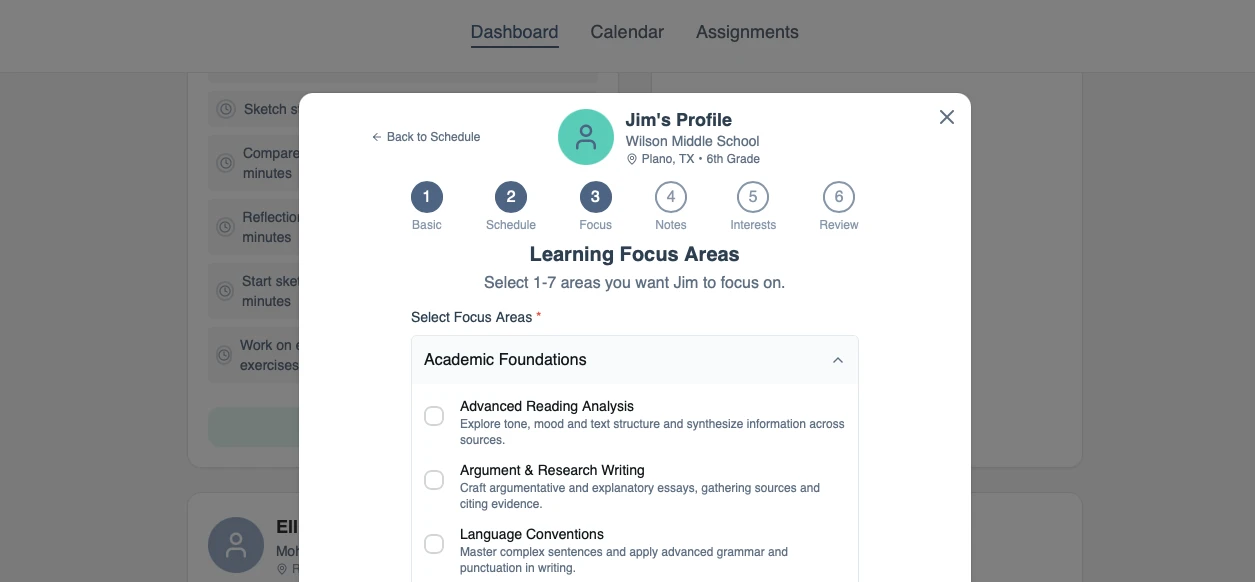Tick the Language Conventions checkbox
Screen dimensions: 1255x582
(434, 544)
